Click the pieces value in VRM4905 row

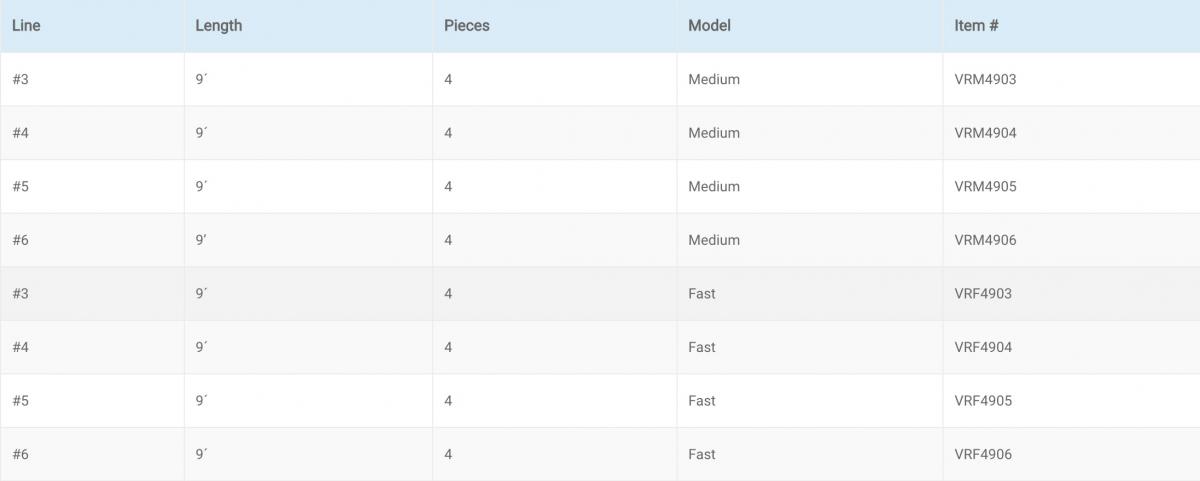[x=448, y=187]
